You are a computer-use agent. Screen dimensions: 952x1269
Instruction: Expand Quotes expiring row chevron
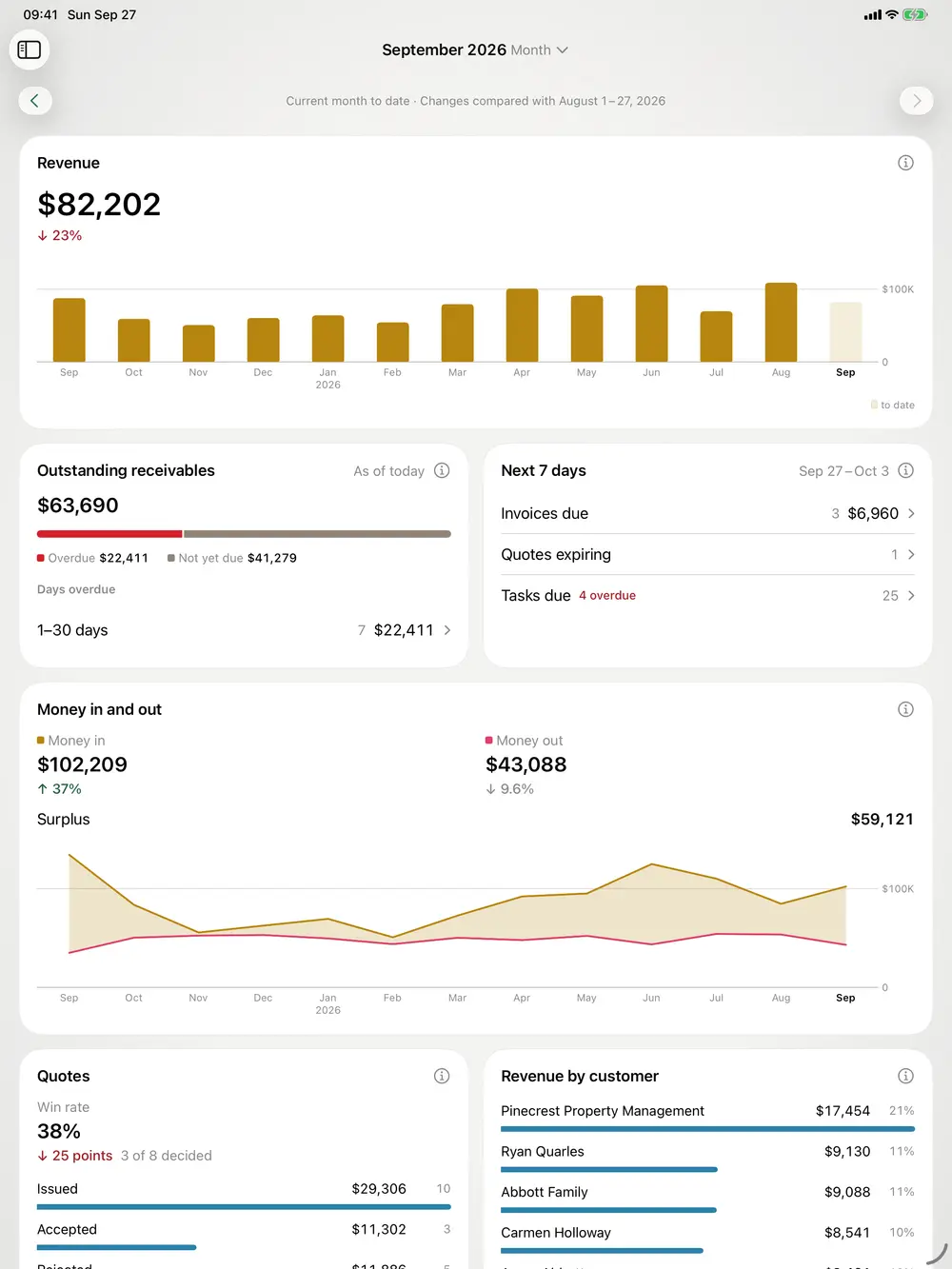pos(911,554)
